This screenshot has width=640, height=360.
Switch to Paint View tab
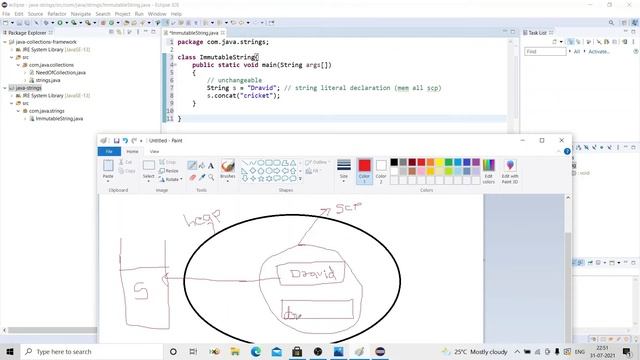[x=154, y=151]
